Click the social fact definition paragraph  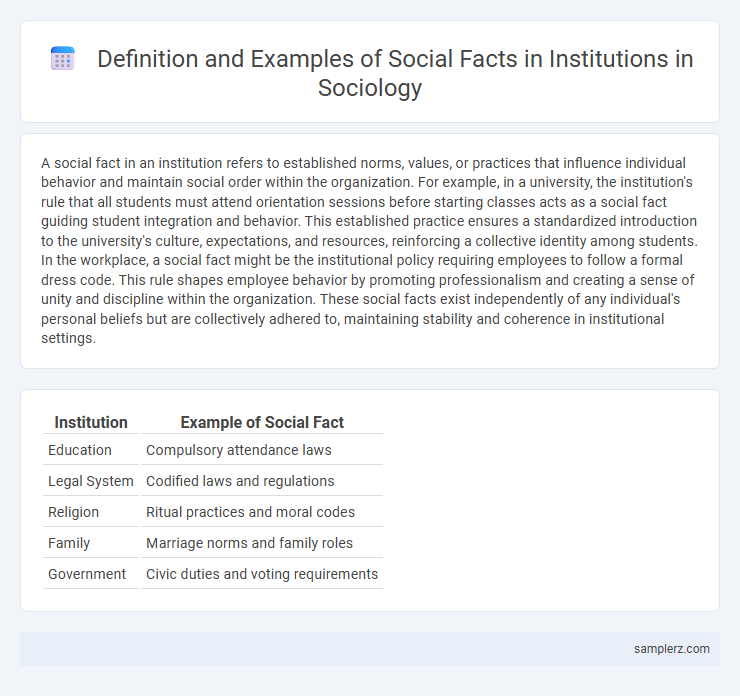[370, 251]
